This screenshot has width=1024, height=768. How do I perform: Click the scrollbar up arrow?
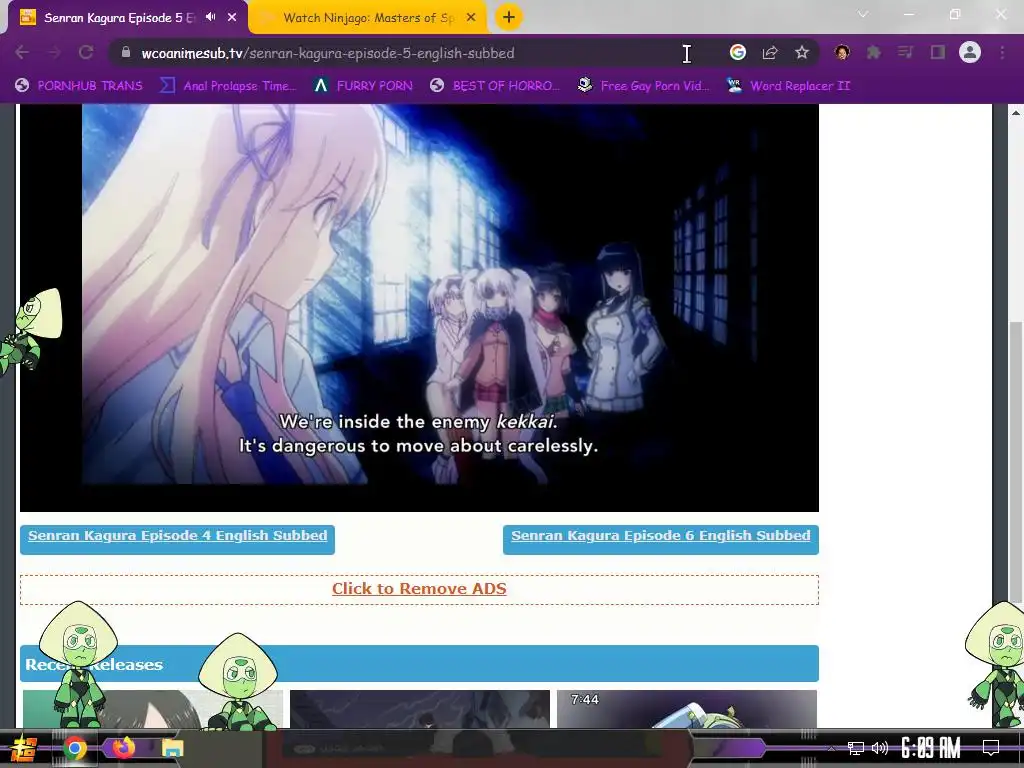click(x=1016, y=113)
